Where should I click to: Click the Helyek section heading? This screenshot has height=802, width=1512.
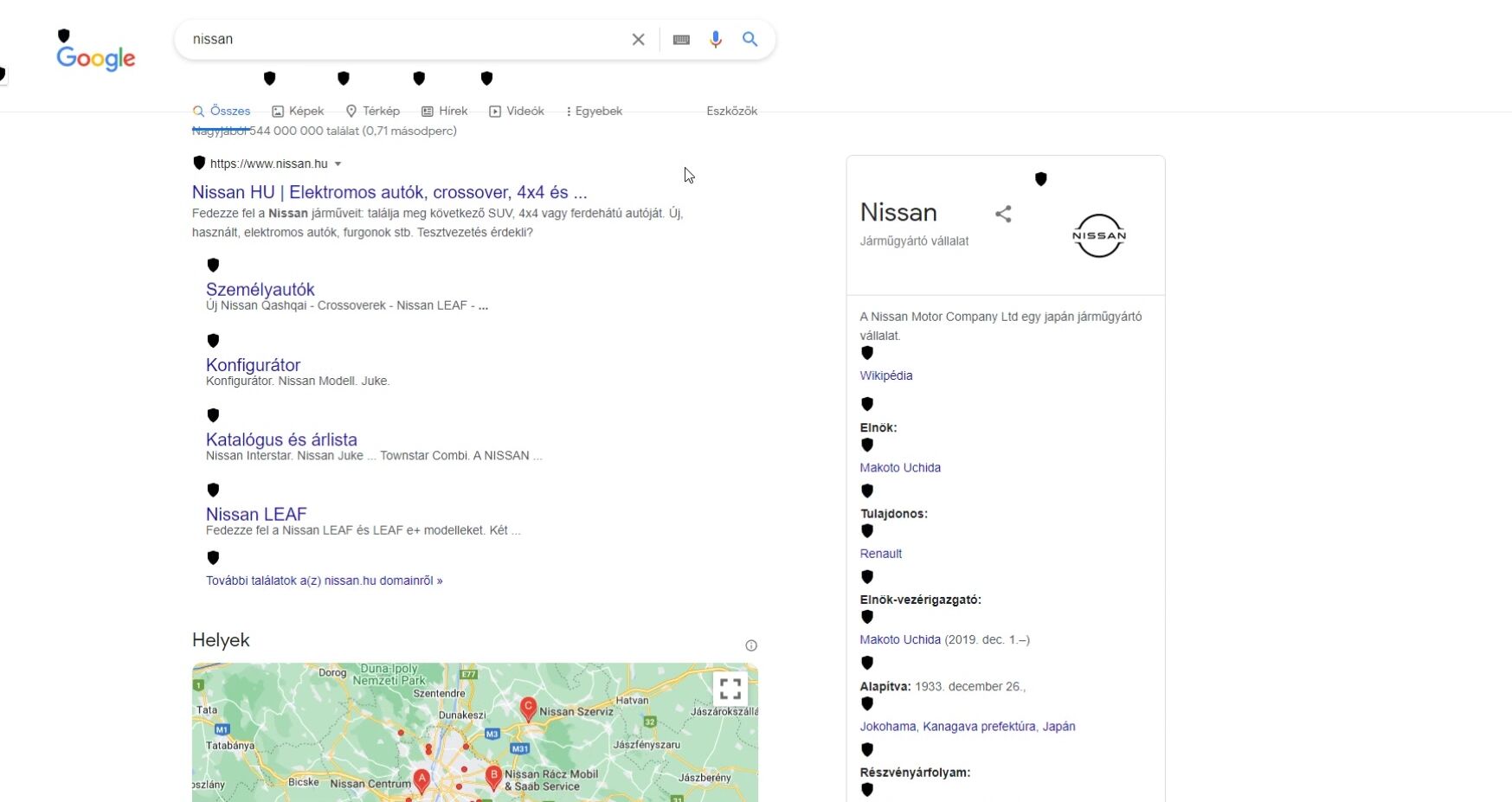pos(221,640)
